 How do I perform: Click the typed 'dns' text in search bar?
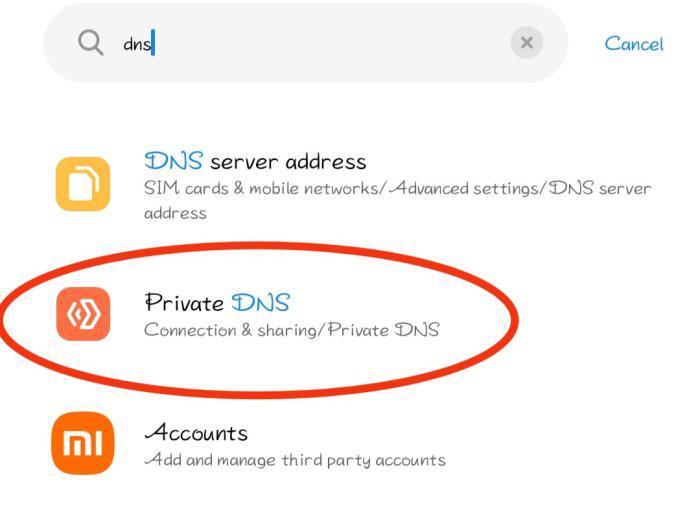(137, 44)
